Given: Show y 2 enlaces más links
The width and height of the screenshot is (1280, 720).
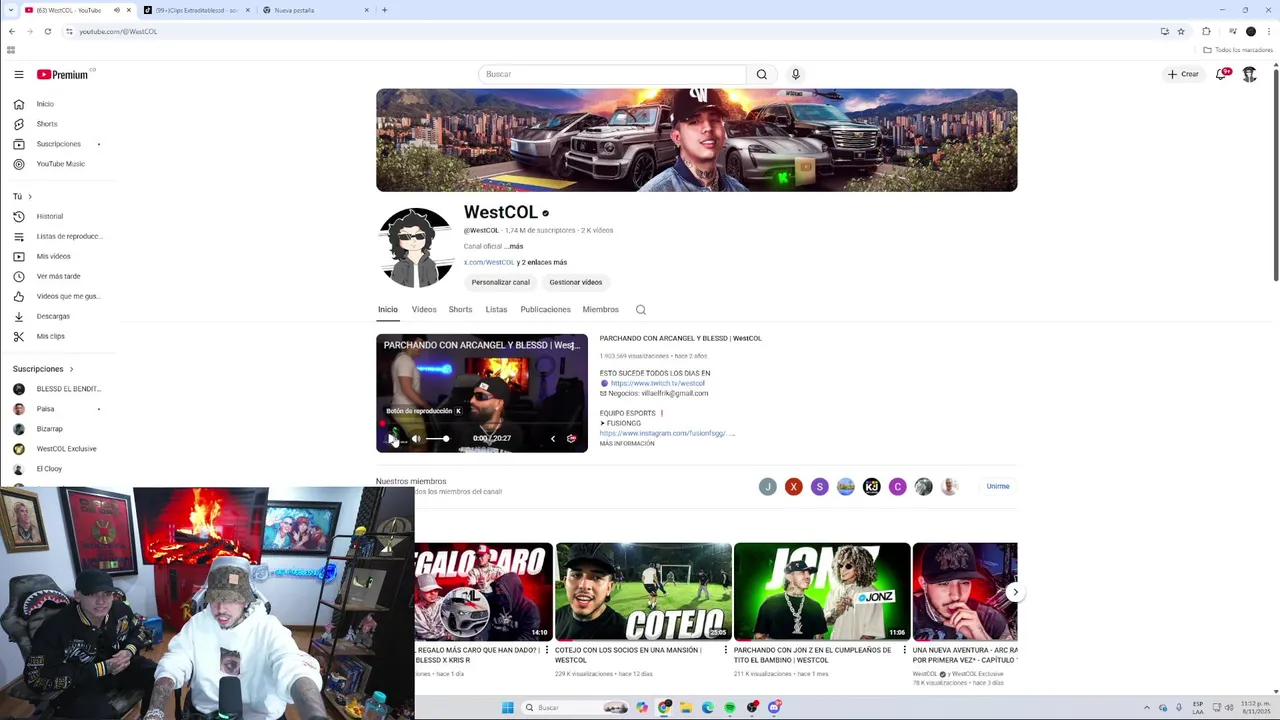Looking at the screenshot, I should click(542, 262).
